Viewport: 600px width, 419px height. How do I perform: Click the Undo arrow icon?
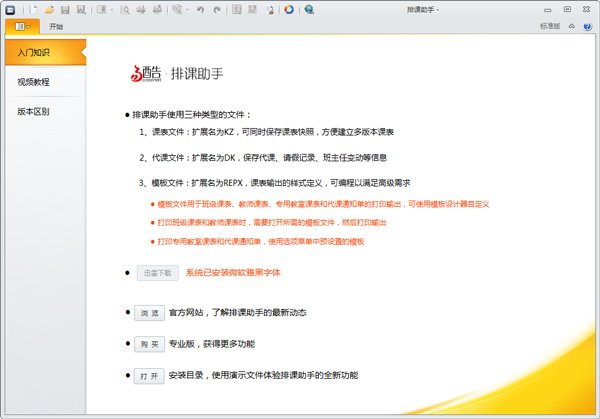pyautogui.click(x=200, y=10)
